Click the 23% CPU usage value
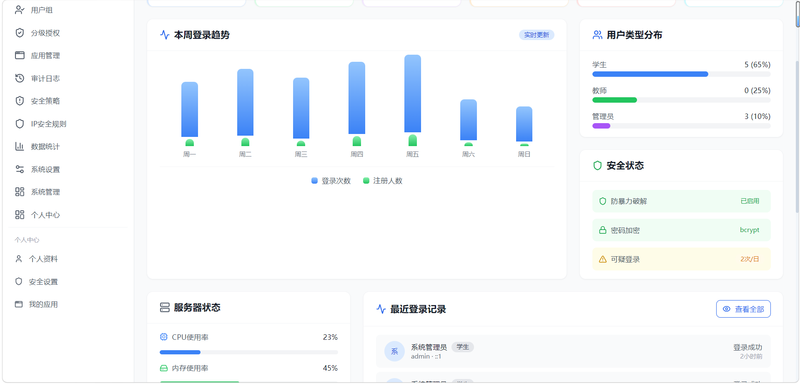Screen dimensions: 800x384 (330, 337)
